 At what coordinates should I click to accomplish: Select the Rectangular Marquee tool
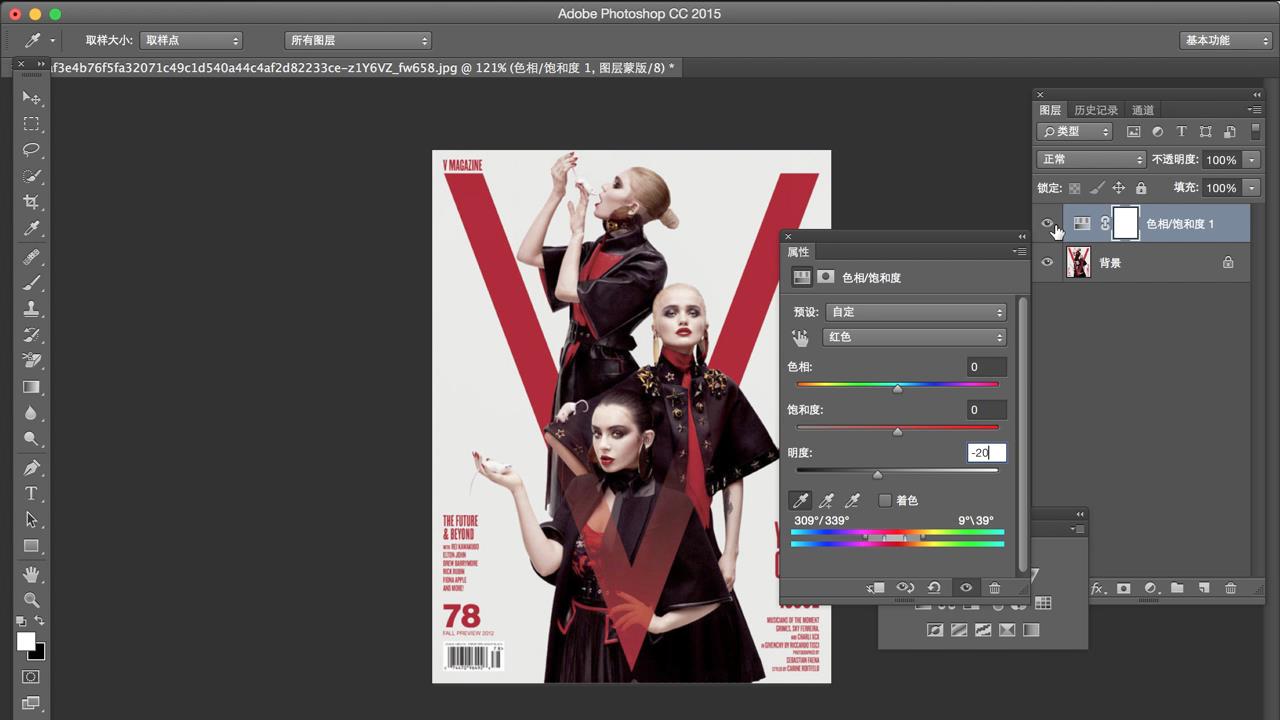(x=31, y=124)
